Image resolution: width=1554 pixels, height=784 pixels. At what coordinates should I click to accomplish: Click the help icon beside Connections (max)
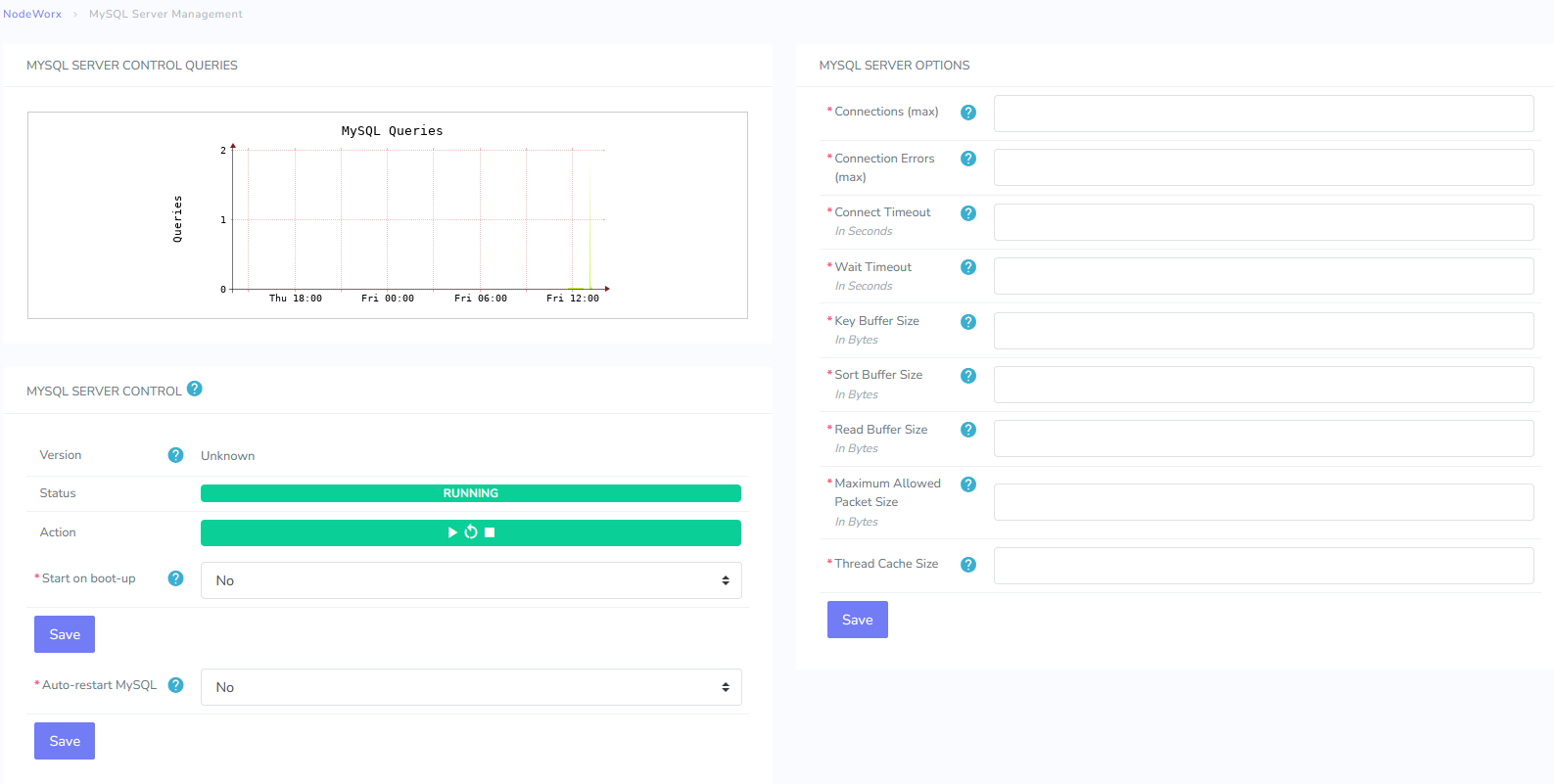click(x=968, y=113)
